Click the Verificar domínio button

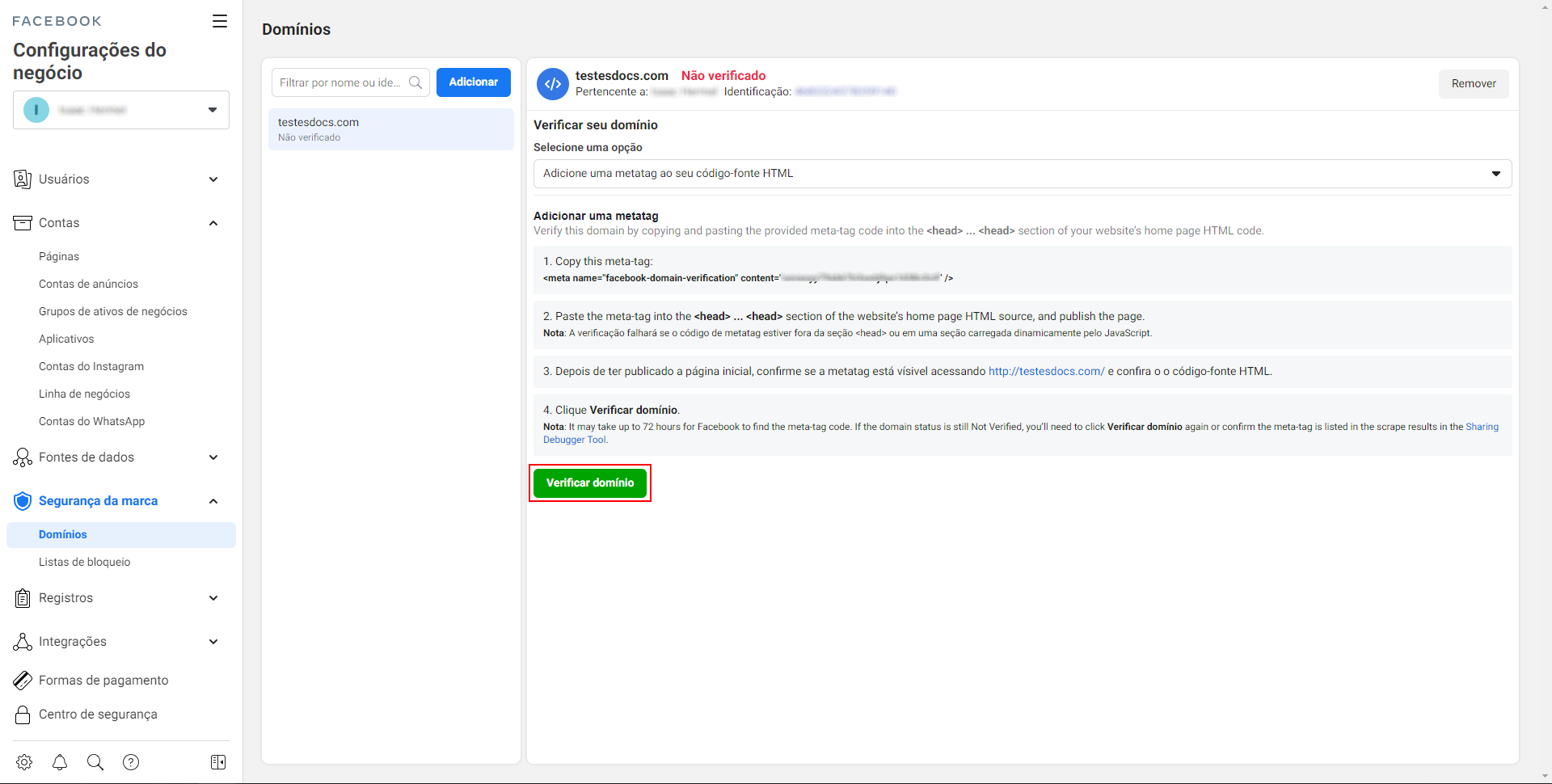(590, 483)
